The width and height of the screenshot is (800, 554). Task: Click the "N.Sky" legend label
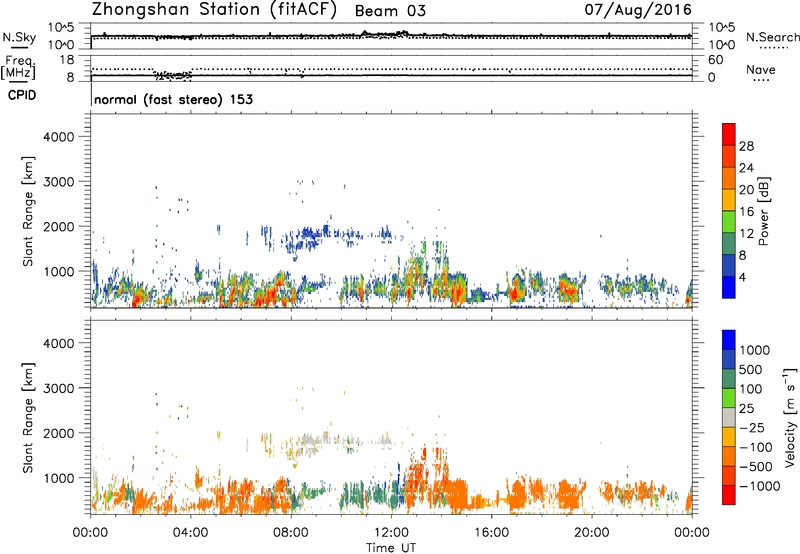click(x=19, y=37)
